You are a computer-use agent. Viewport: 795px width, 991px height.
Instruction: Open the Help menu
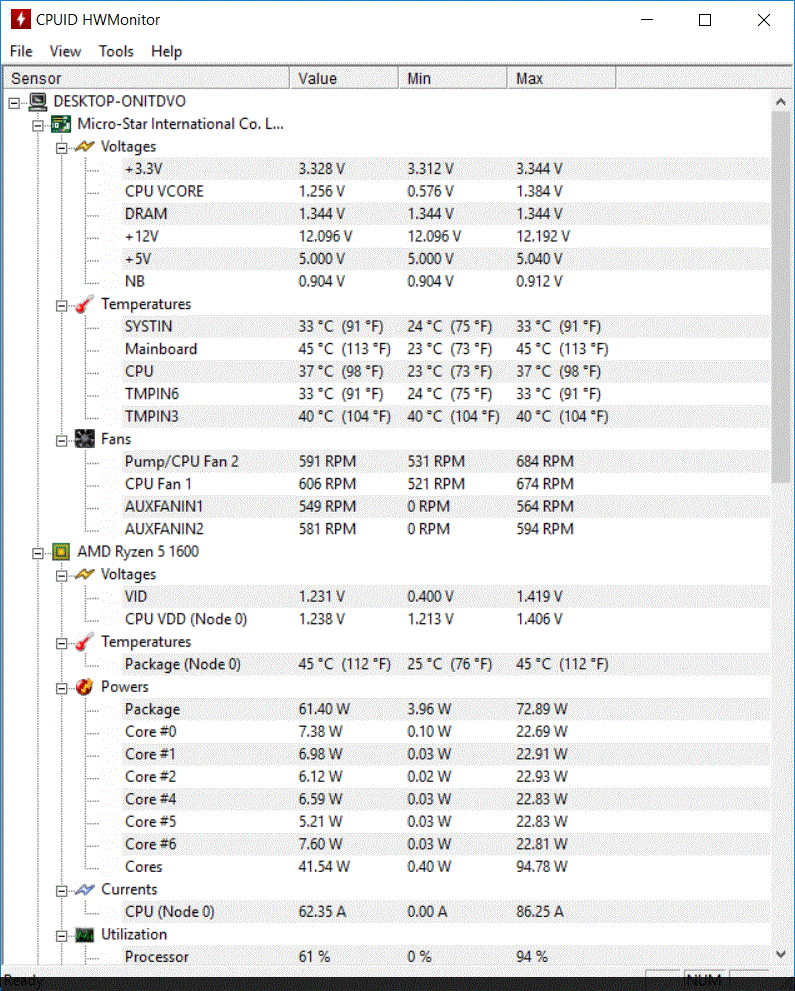click(166, 51)
